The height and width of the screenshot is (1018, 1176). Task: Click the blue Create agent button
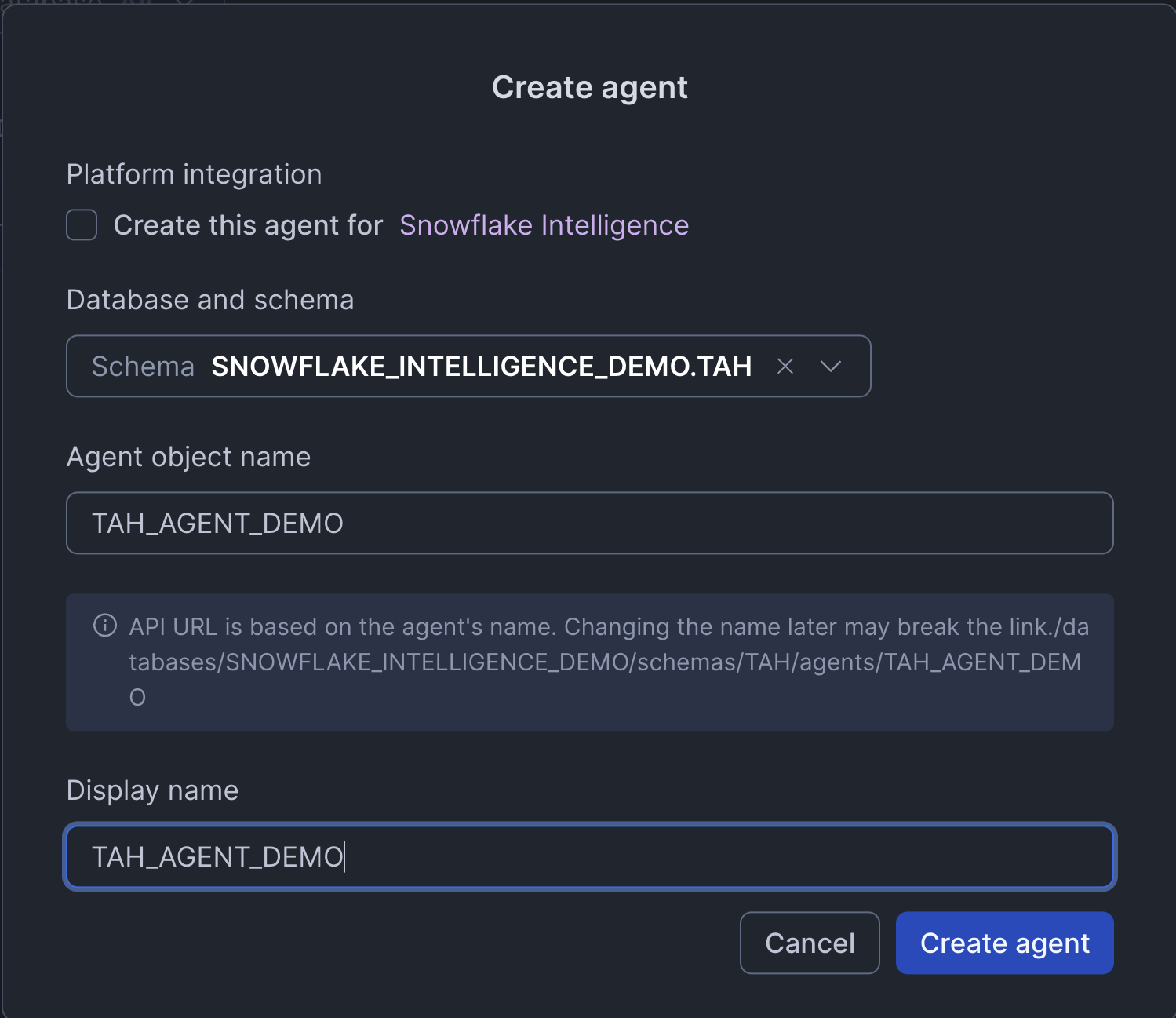click(1004, 943)
